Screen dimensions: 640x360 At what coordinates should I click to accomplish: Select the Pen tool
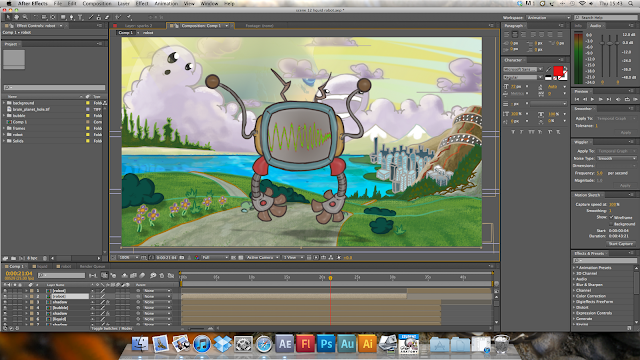click(x=71, y=17)
